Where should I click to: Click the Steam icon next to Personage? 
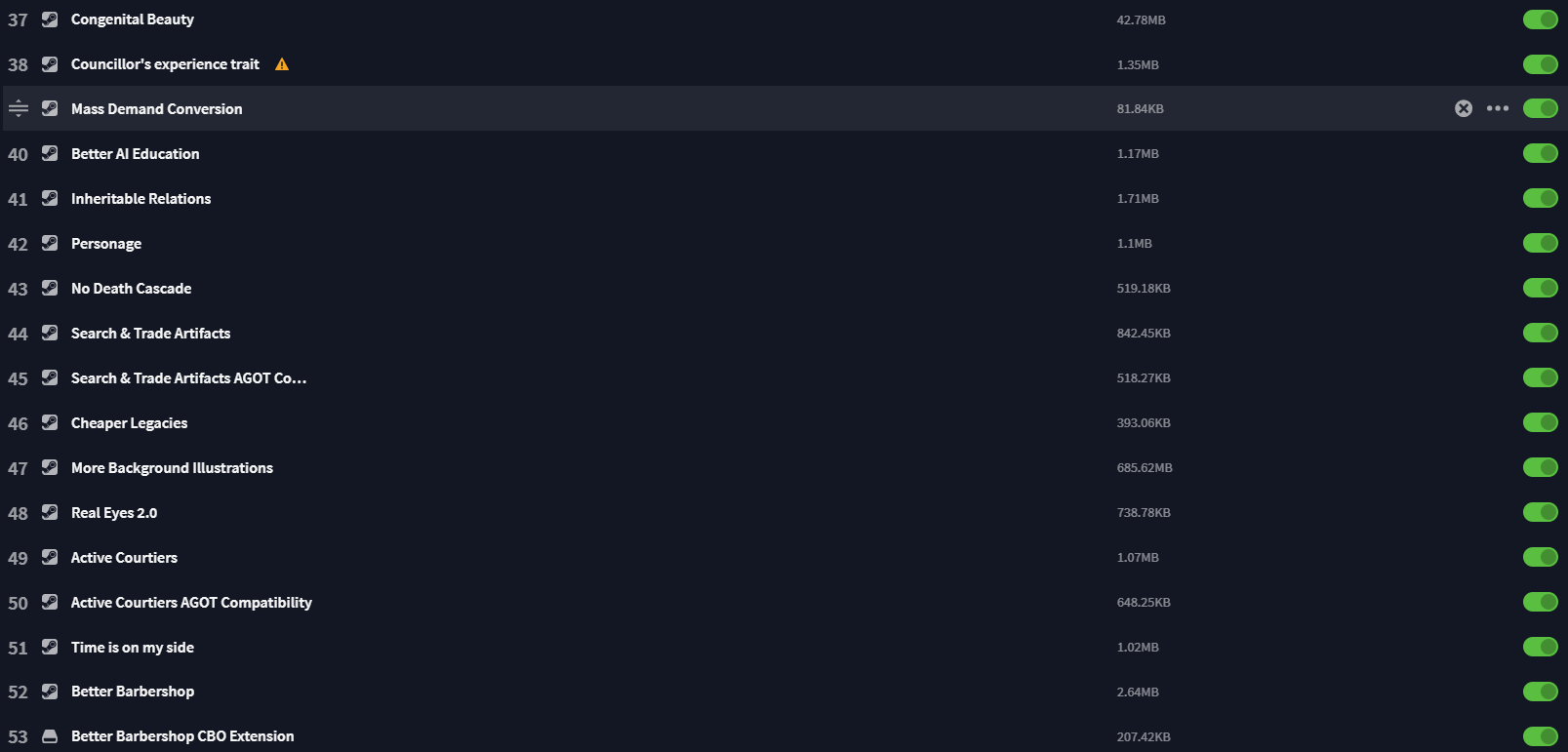click(x=50, y=244)
